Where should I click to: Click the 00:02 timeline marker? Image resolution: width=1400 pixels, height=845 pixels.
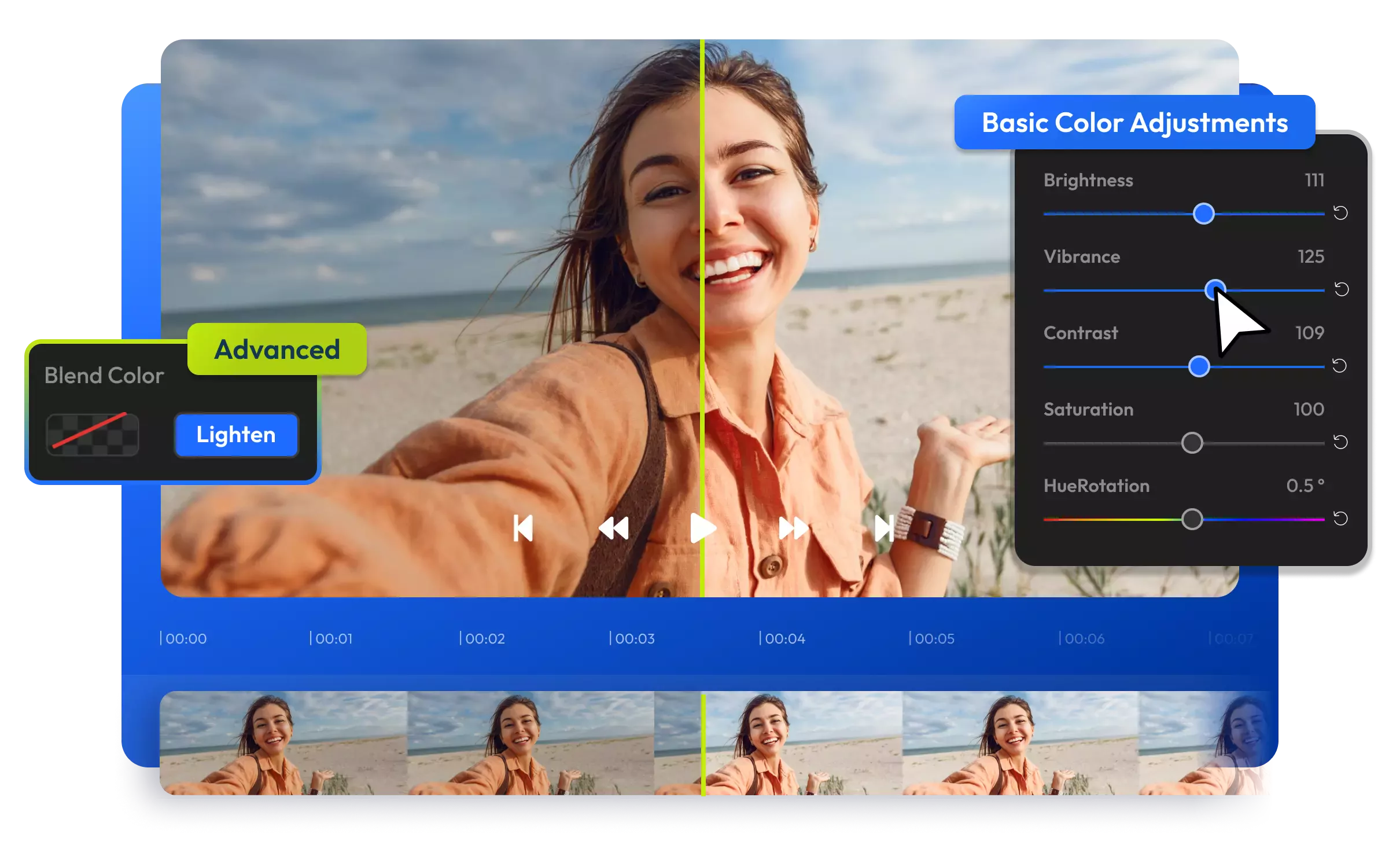pos(484,638)
